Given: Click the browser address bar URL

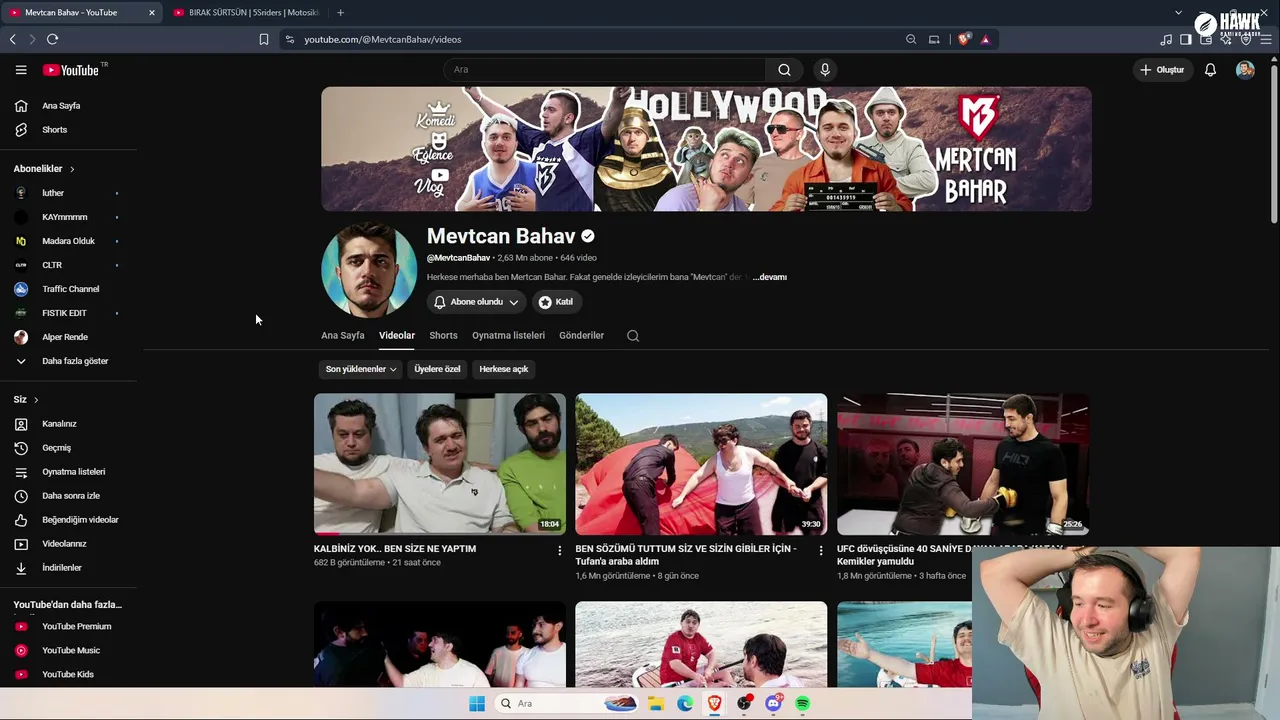Looking at the screenshot, I should click(x=382, y=39).
